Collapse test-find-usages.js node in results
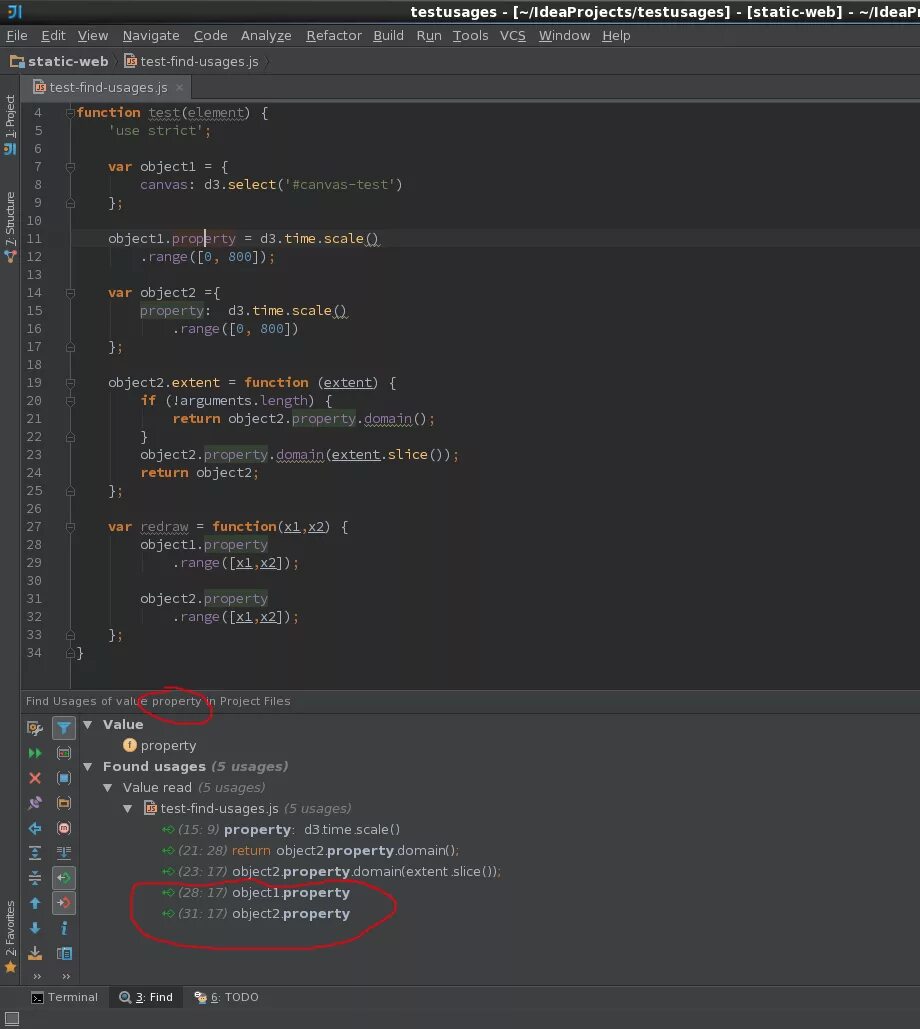 pyautogui.click(x=128, y=808)
